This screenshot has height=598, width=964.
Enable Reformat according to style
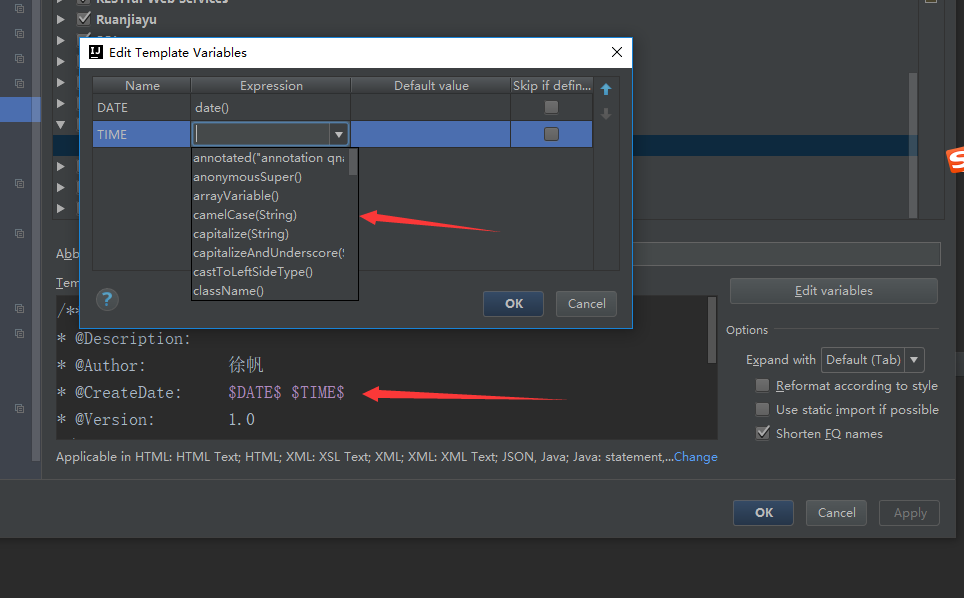pyautogui.click(x=762, y=385)
